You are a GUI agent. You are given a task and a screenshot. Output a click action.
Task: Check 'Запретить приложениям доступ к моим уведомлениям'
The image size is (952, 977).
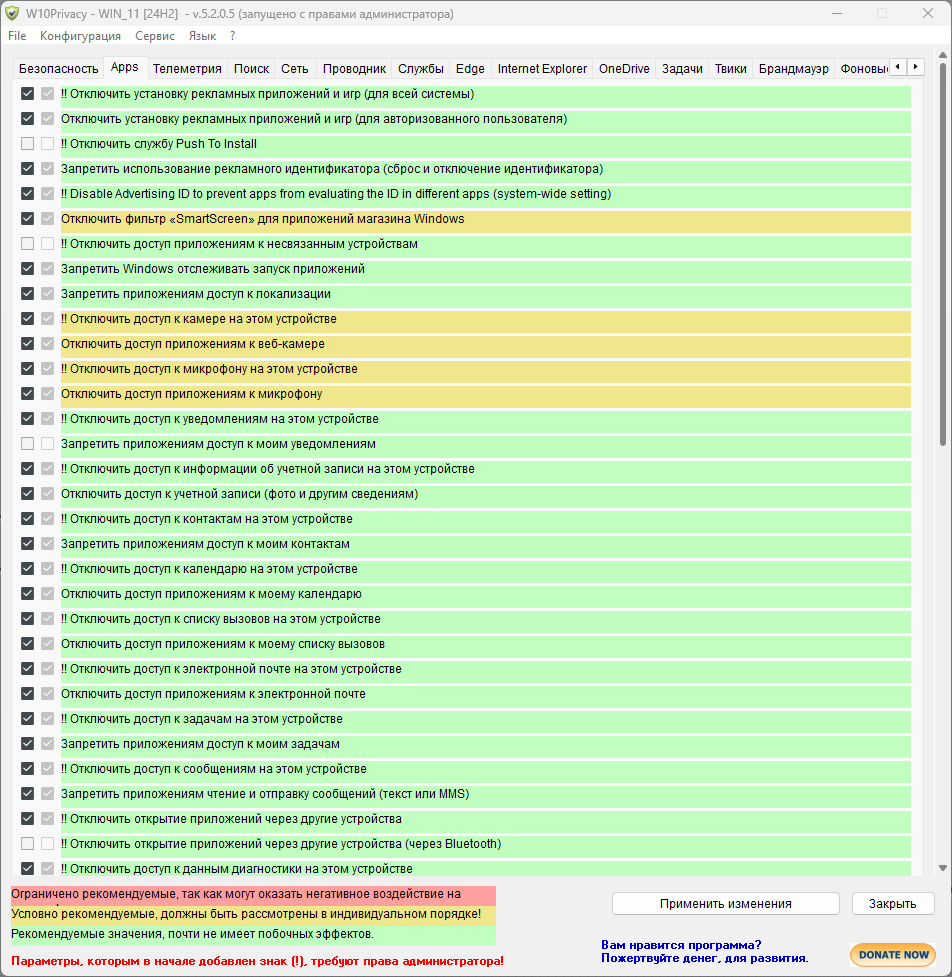click(27, 444)
